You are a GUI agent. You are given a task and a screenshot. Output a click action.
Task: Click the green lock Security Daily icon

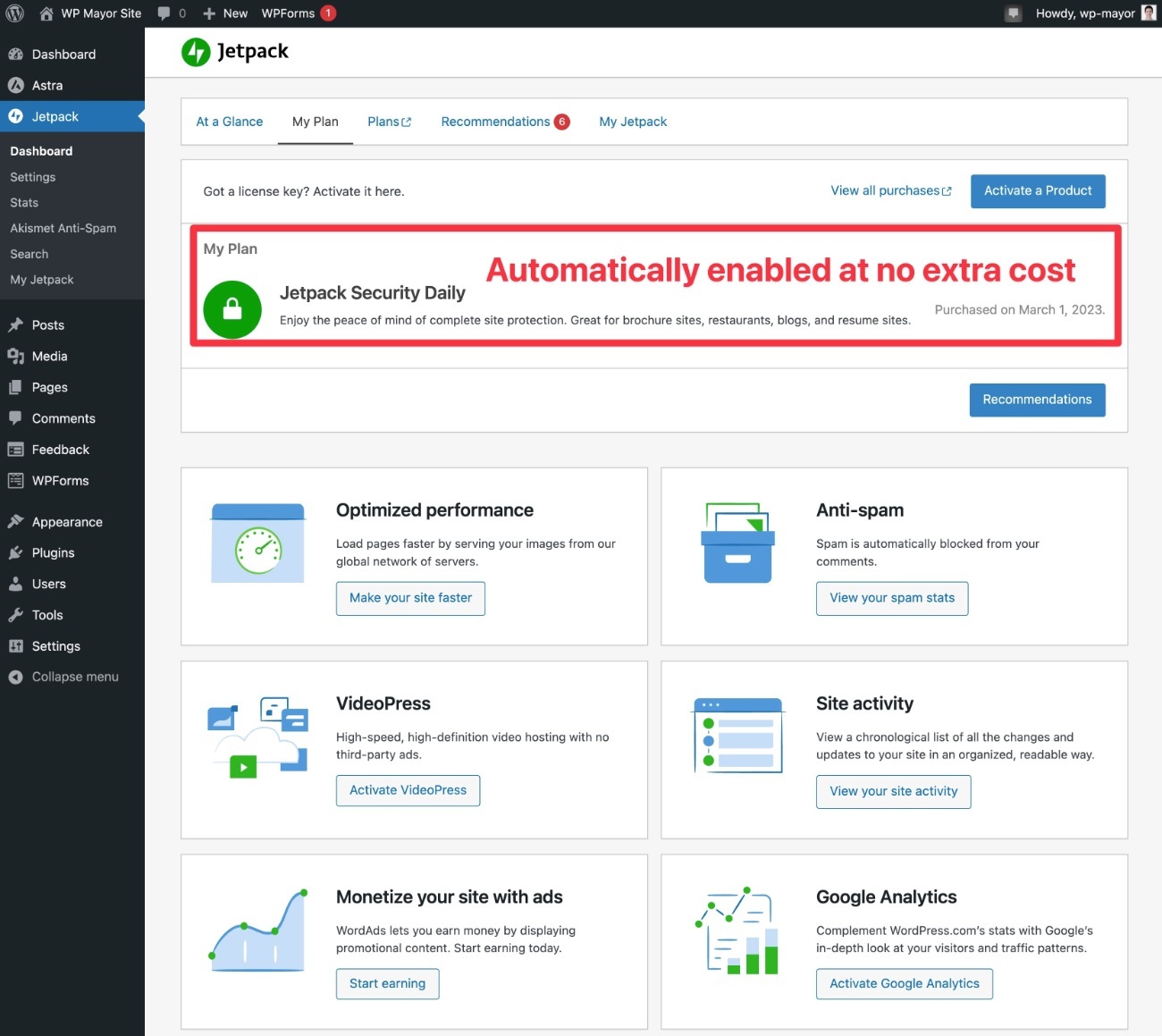232,309
